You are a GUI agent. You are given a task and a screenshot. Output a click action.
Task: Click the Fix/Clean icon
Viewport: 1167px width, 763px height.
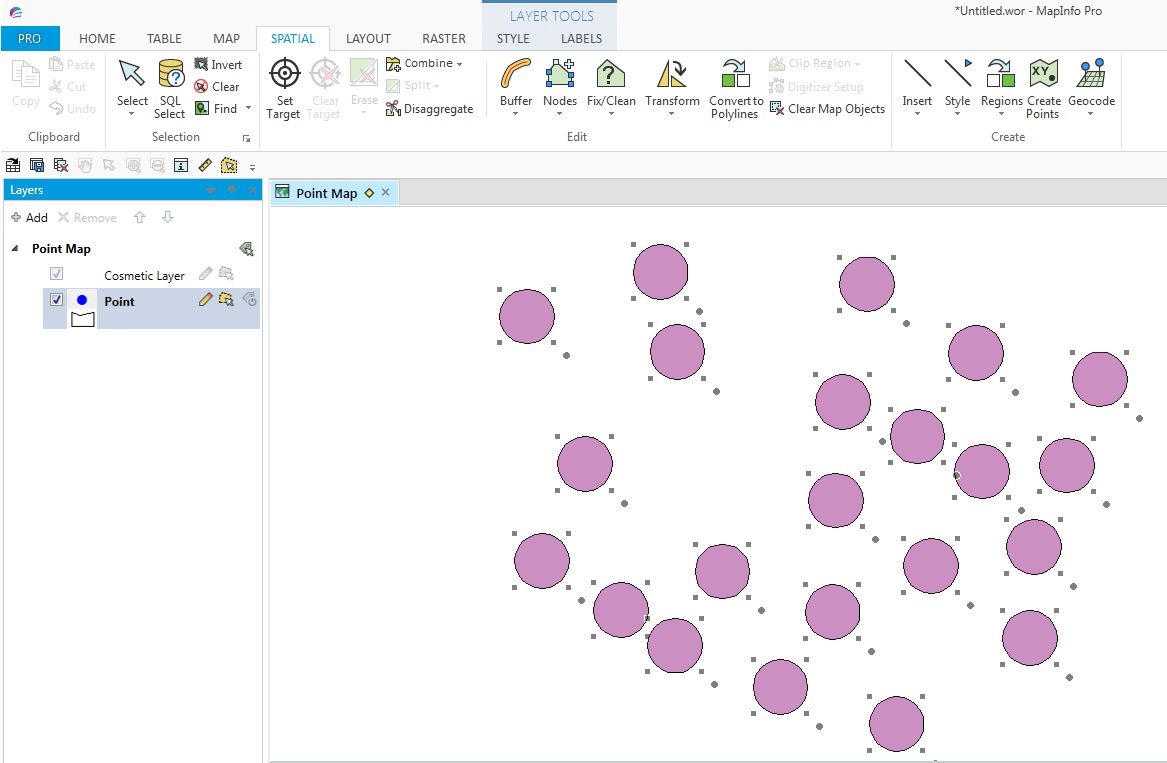[x=610, y=75]
